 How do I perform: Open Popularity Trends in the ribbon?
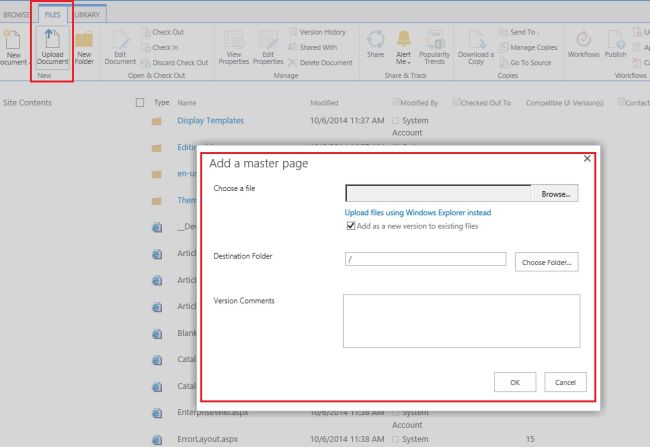point(434,48)
